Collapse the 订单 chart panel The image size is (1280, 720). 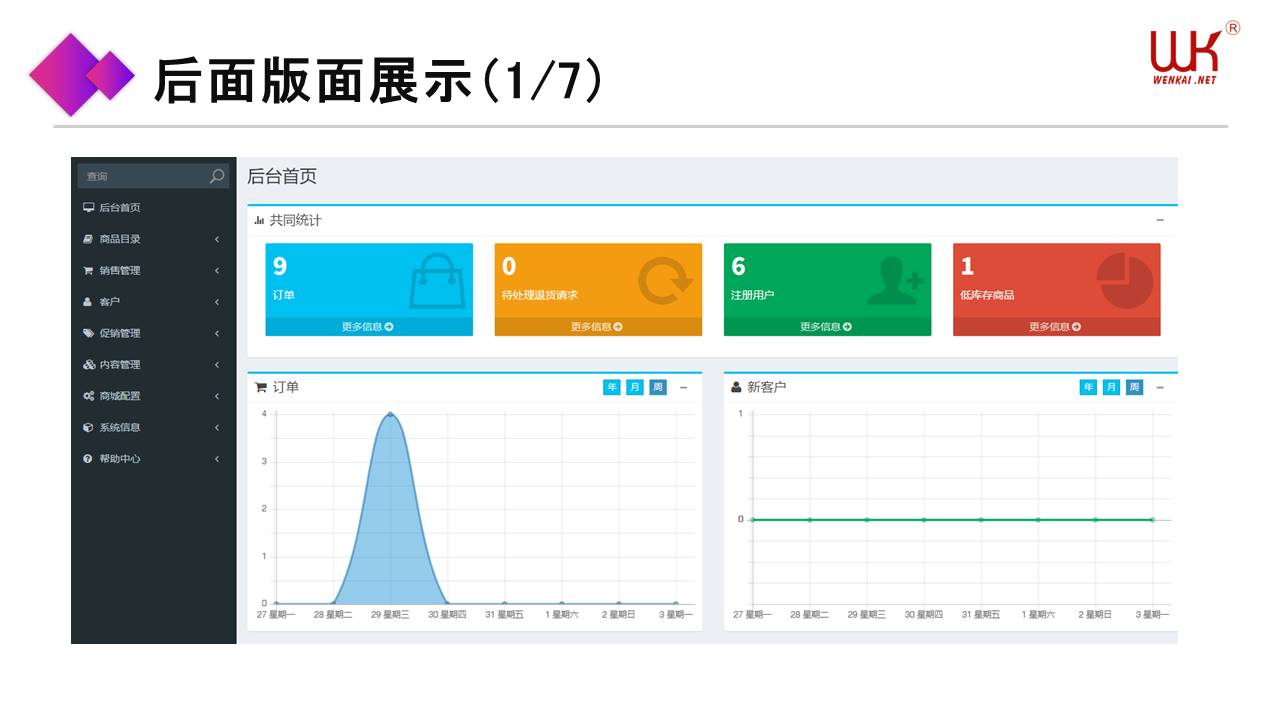coord(684,388)
